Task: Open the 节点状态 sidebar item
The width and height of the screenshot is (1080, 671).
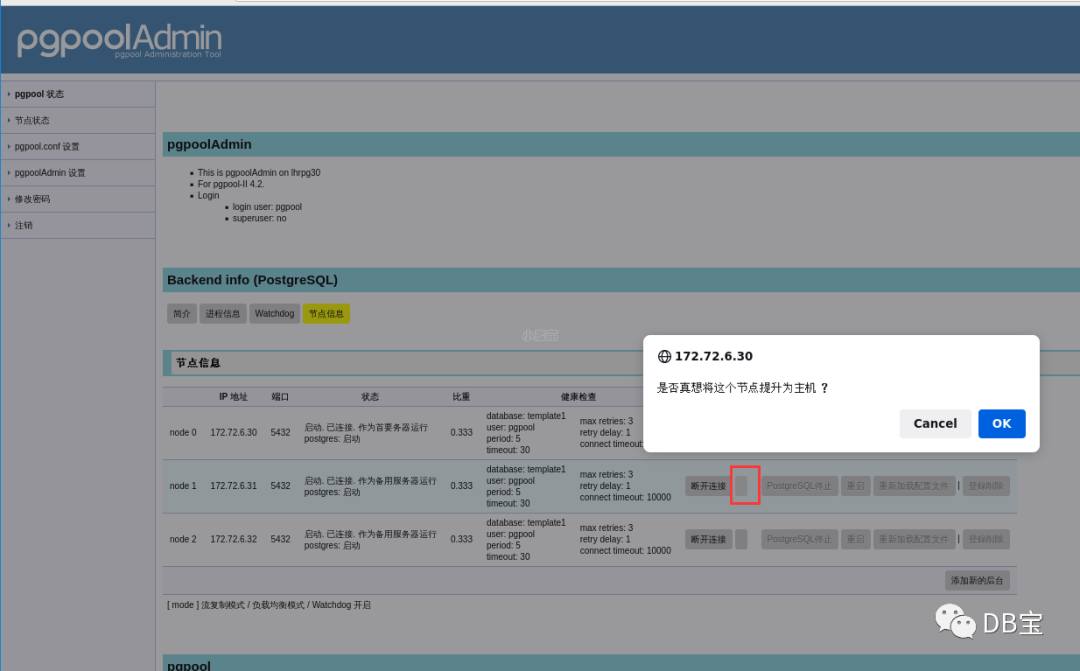Action: pos(32,120)
